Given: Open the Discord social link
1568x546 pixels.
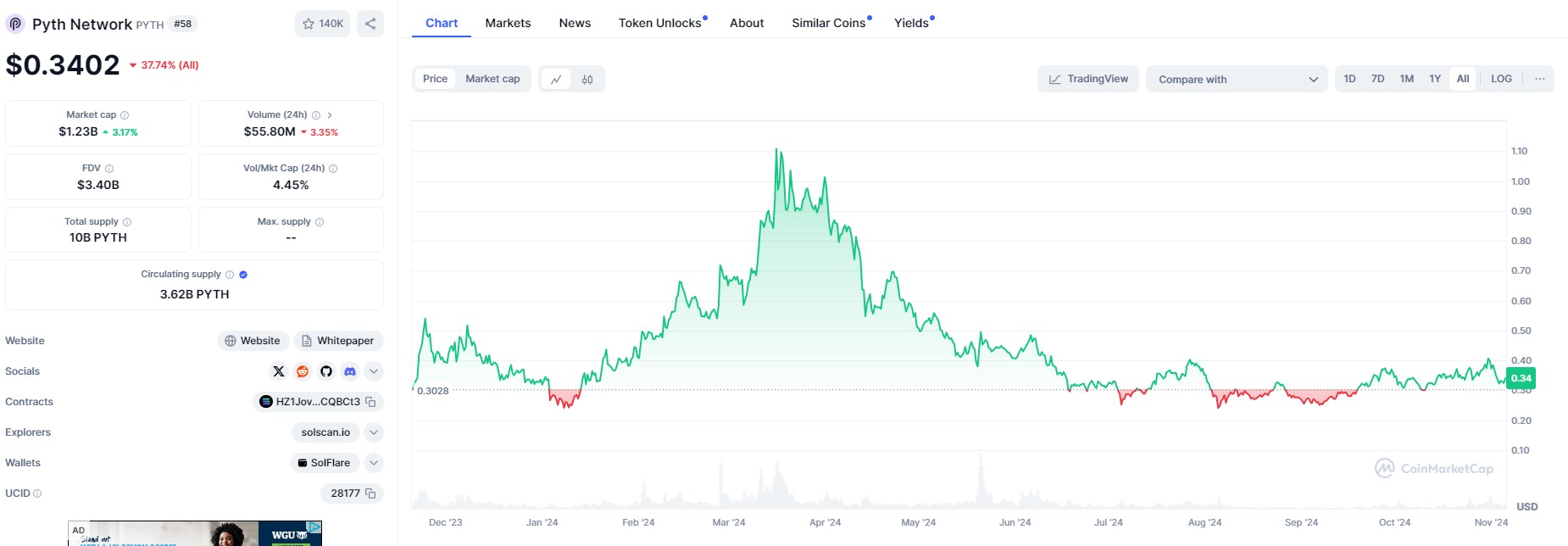Looking at the screenshot, I should point(350,371).
